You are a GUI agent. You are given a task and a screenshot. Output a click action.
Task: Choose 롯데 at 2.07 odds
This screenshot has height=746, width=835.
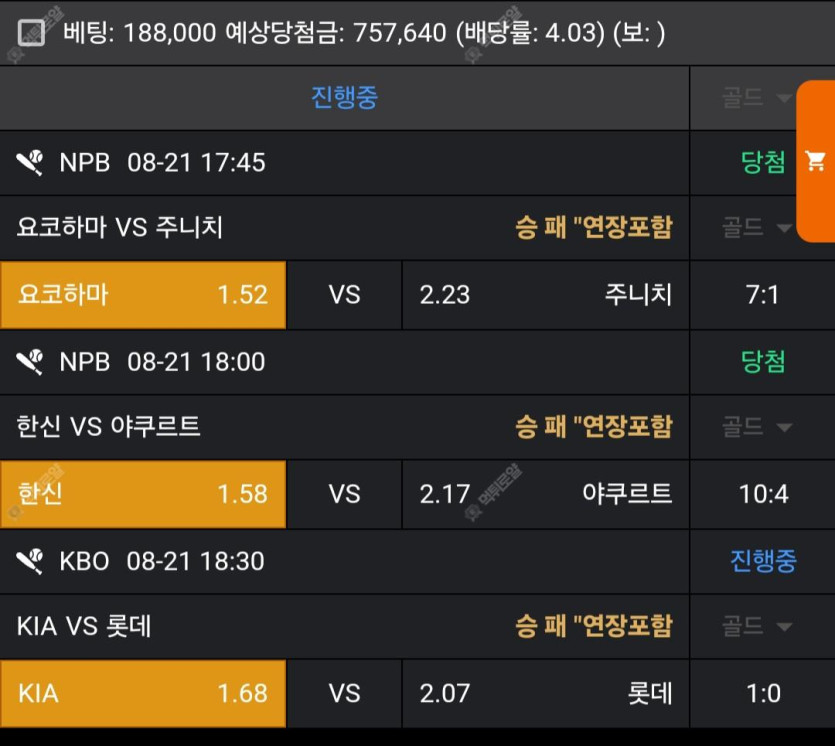545,693
